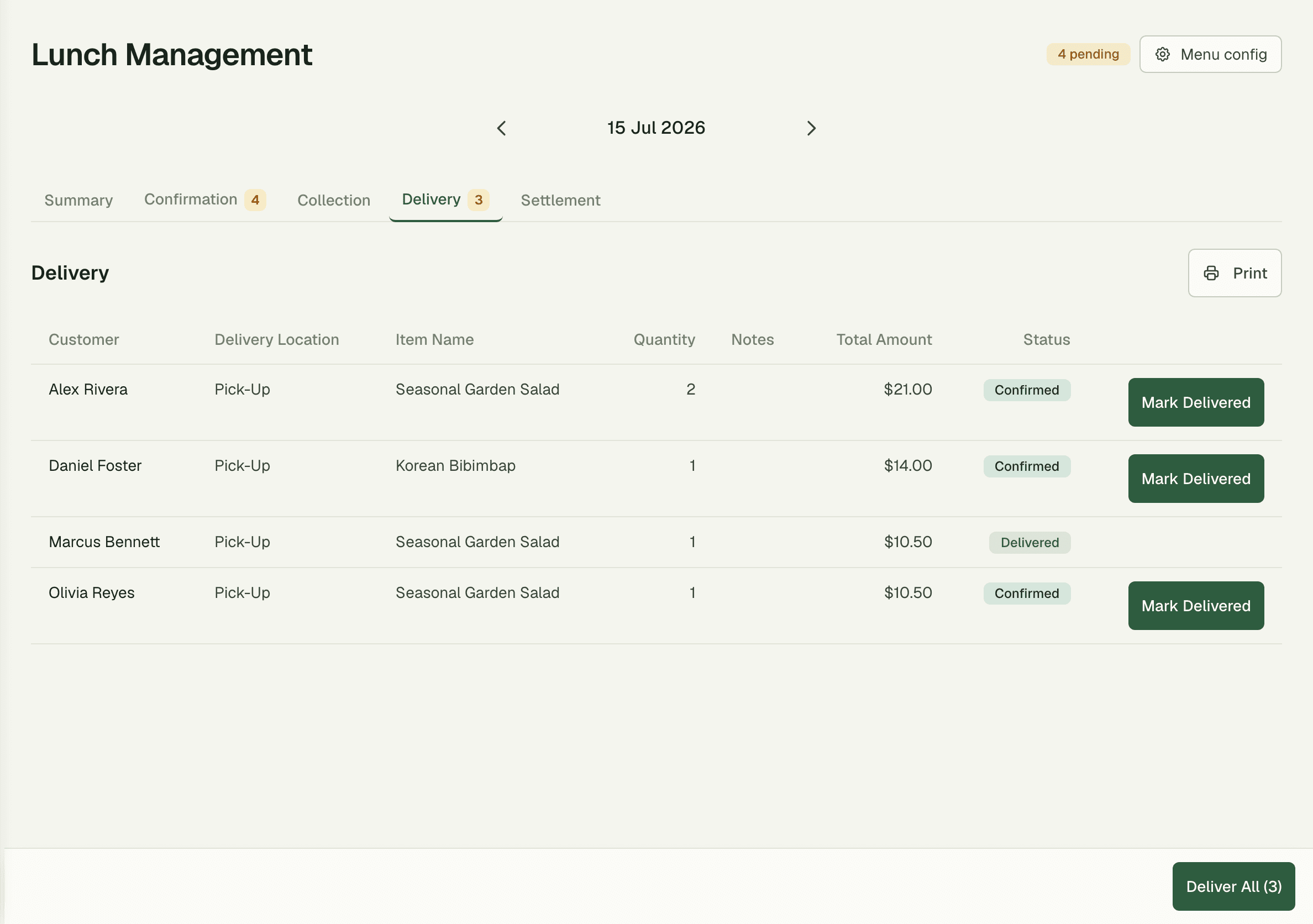The width and height of the screenshot is (1313, 924).
Task: Click the gear icon in Menu config
Action: tap(1162, 54)
